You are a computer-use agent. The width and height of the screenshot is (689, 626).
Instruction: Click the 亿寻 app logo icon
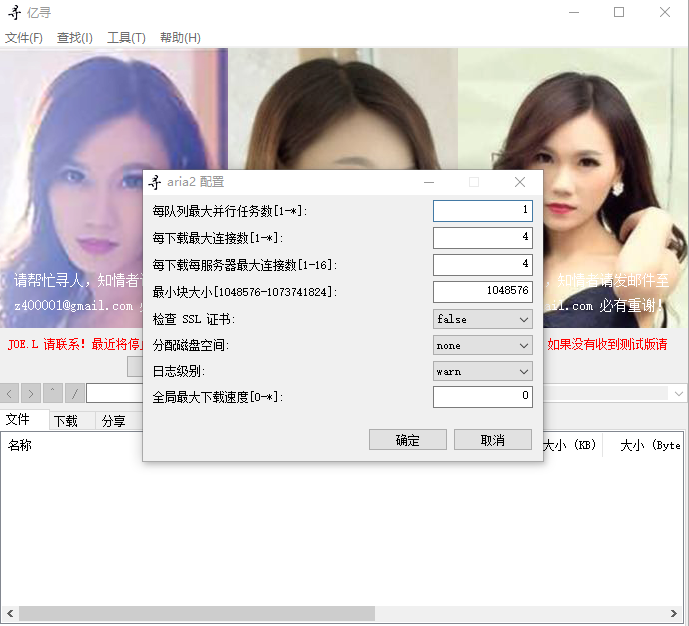click(13, 12)
